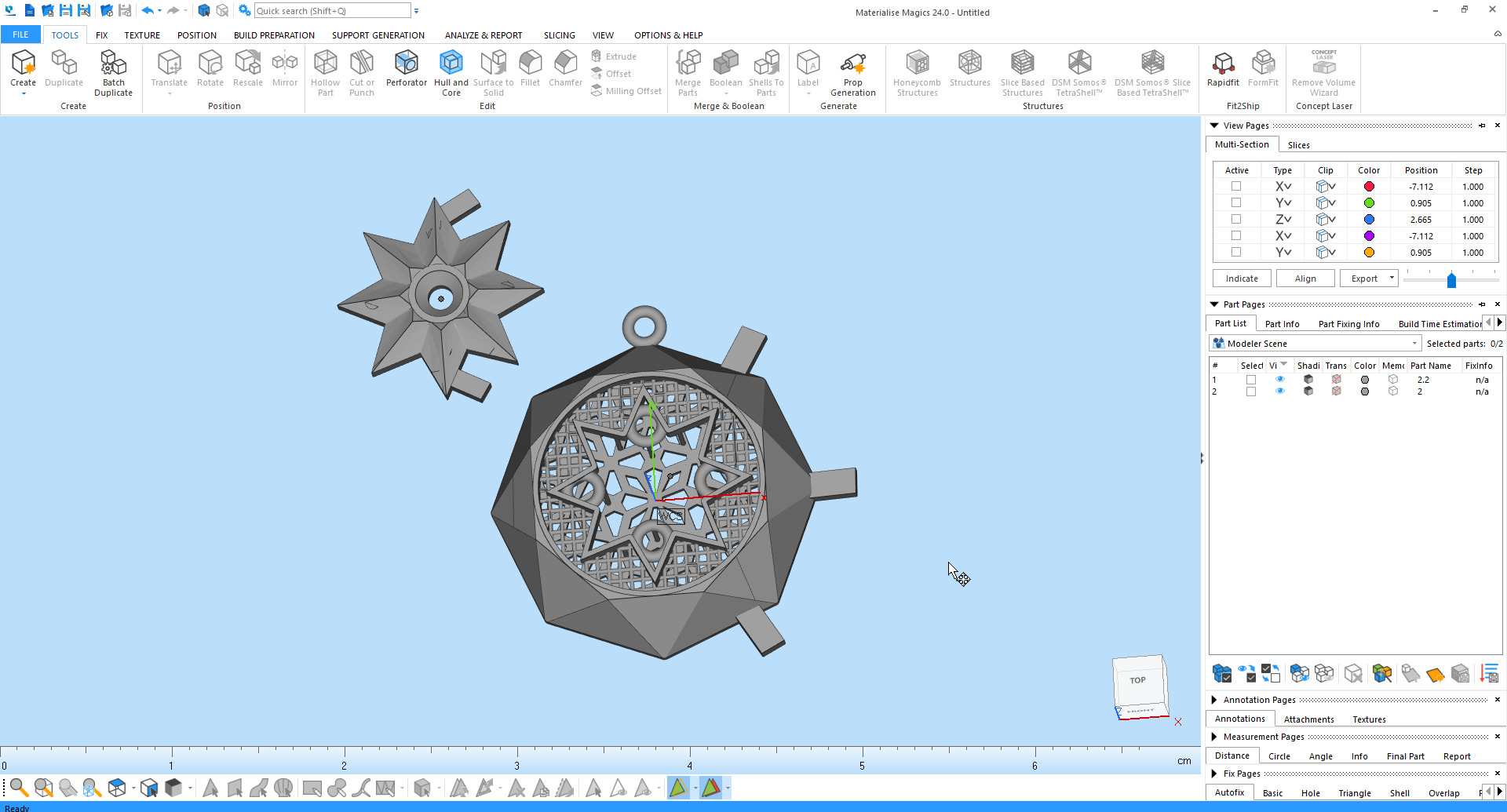Open the Slices tab in View Pages
Image resolution: width=1507 pixels, height=812 pixels.
[x=1298, y=145]
